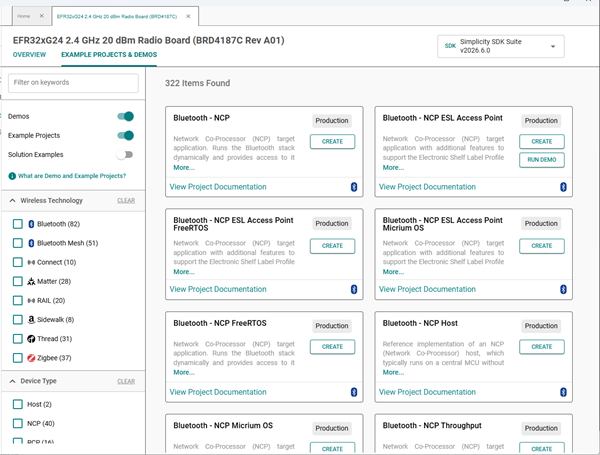
Task: Check the Connect (10) checkbox
Action: [18, 262]
